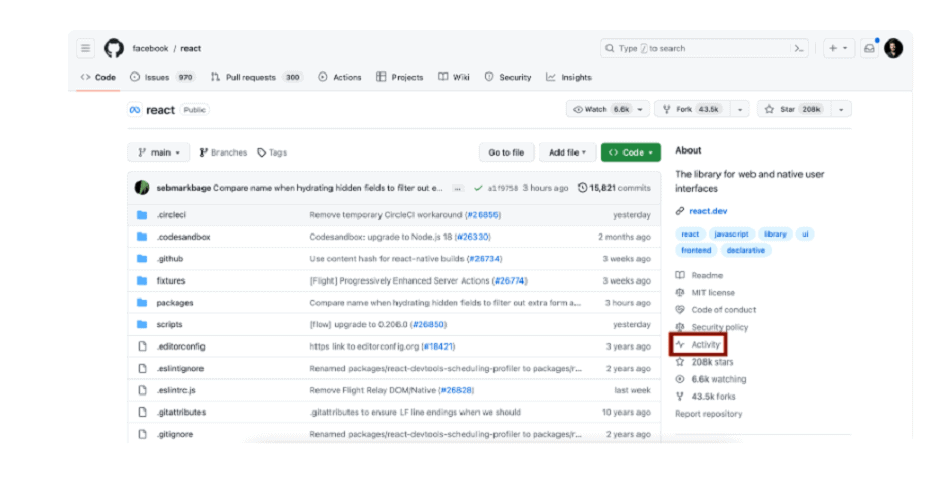Image resolution: width=939 pixels, height=500 pixels.
Task: Open pull request #18421 link
Action: point(438,347)
